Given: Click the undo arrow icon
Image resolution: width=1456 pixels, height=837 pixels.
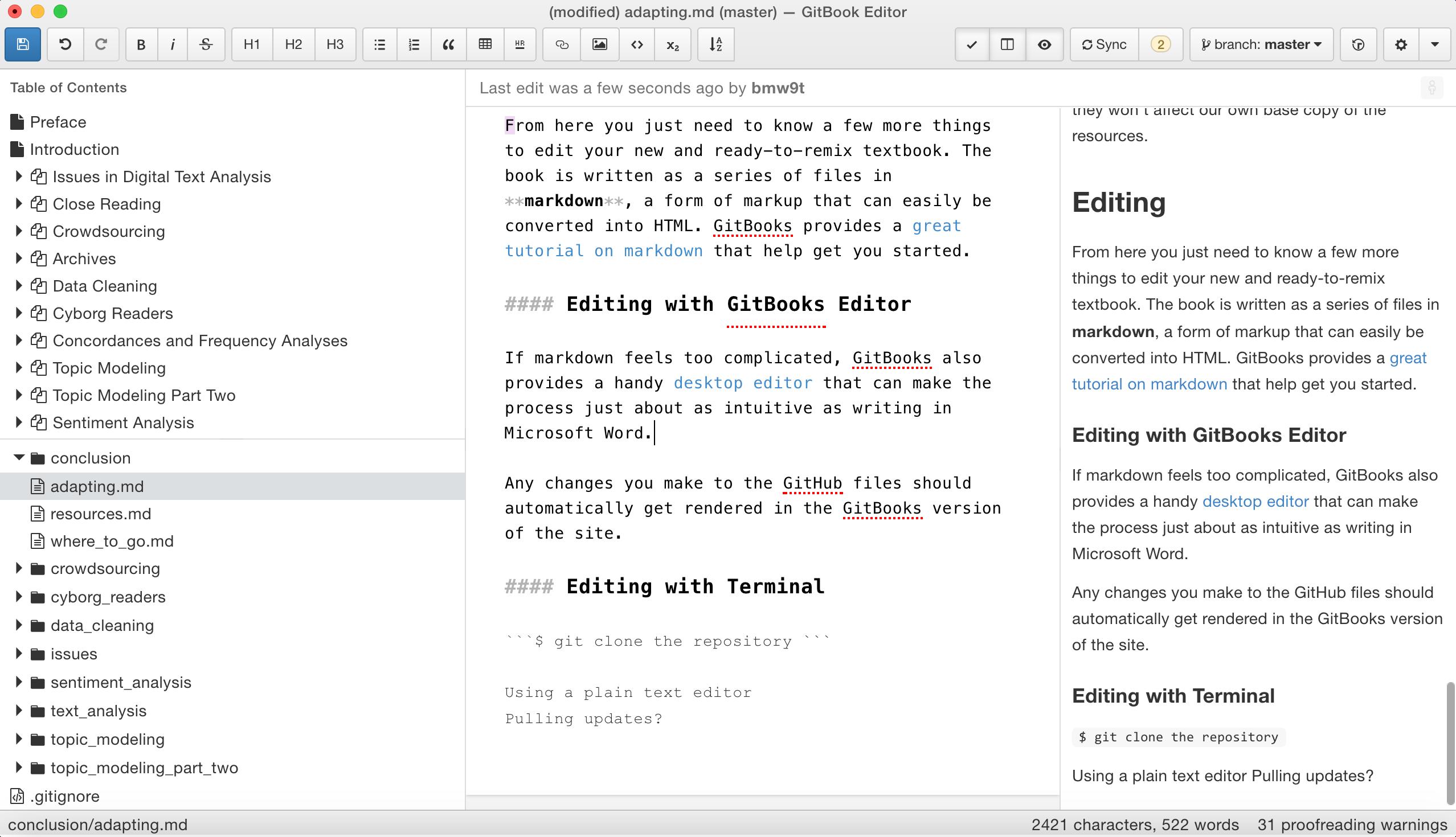Looking at the screenshot, I should 65,44.
